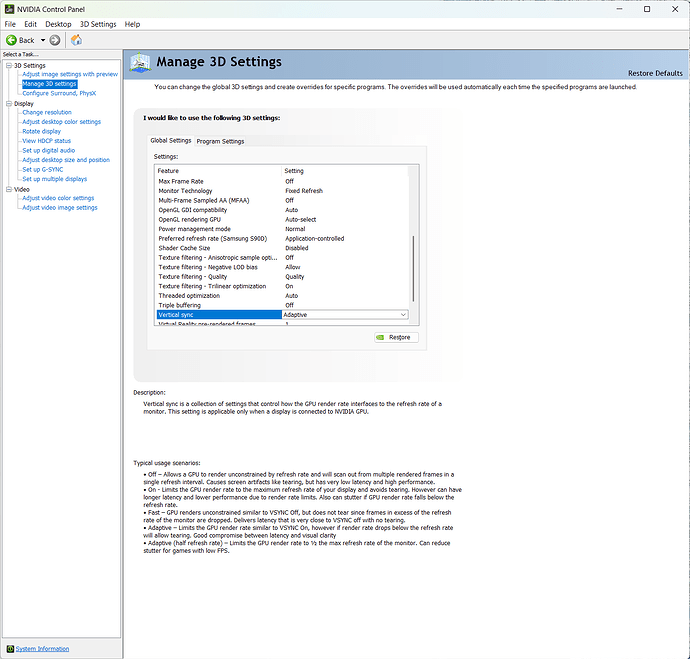Open the File menu

pos(10,24)
